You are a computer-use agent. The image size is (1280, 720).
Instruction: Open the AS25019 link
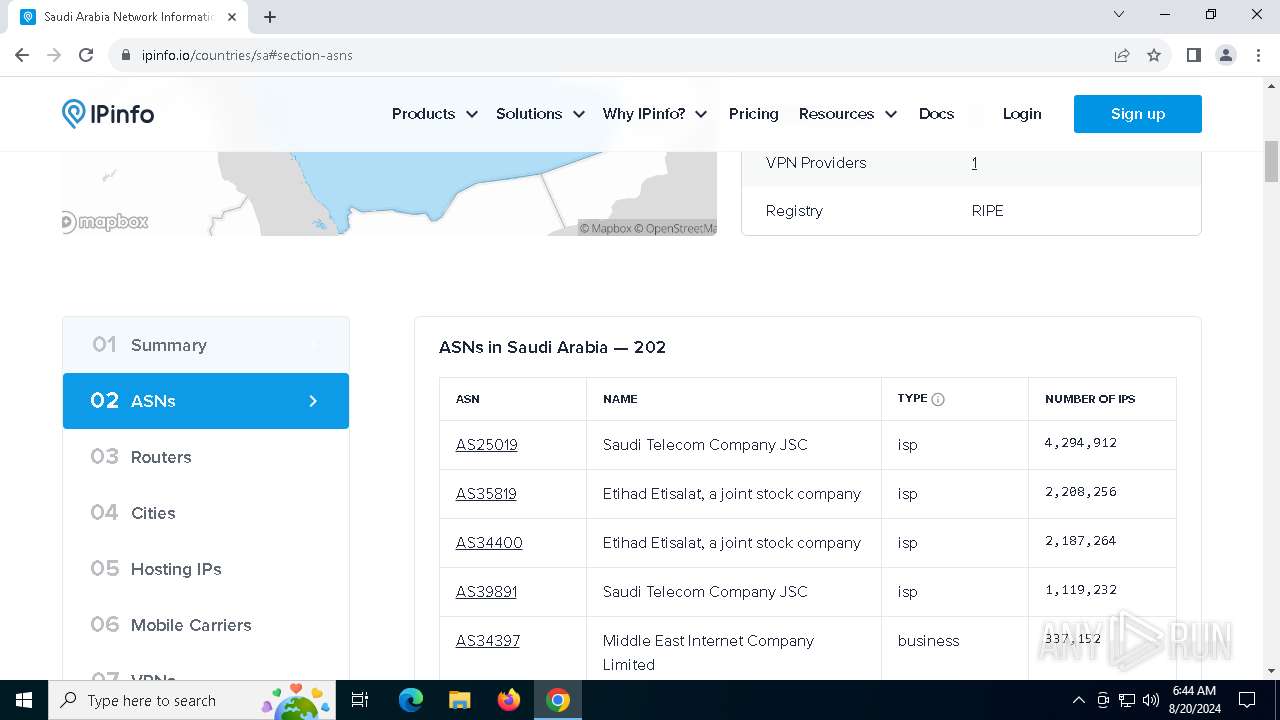pyautogui.click(x=487, y=445)
